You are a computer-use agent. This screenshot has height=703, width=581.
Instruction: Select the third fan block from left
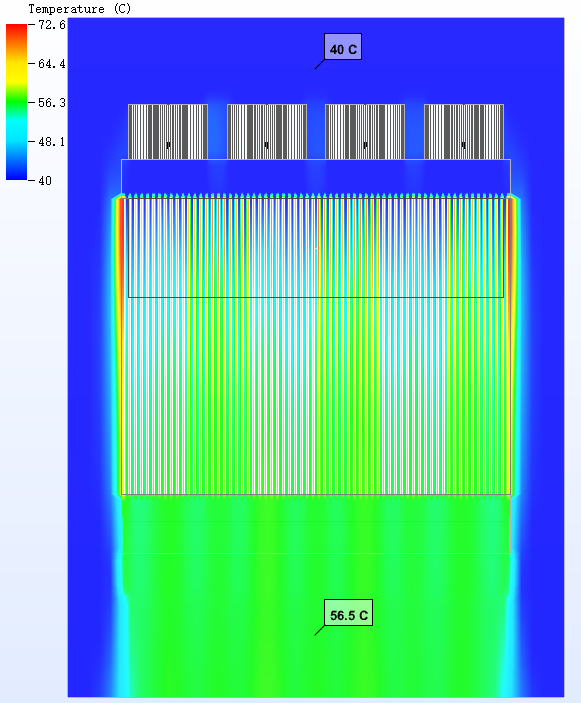coord(365,132)
